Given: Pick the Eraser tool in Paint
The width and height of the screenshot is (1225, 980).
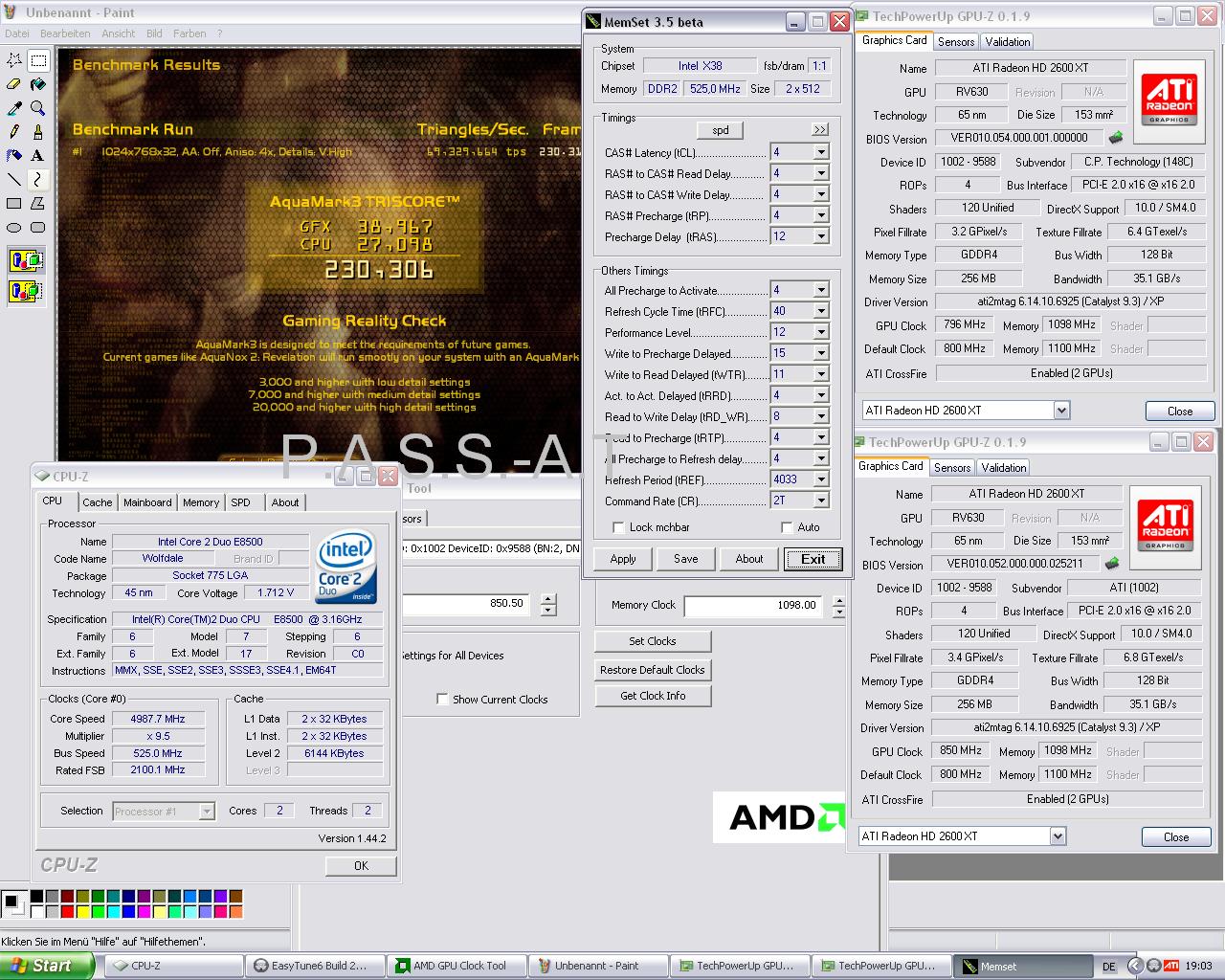Looking at the screenshot, I should click(x=14, y=84).
